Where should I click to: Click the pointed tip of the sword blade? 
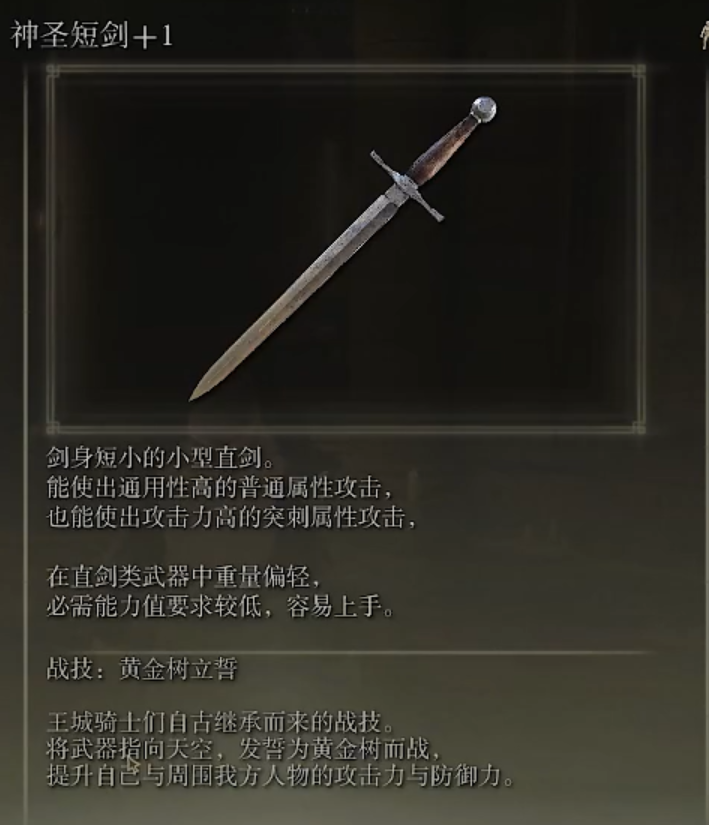(x=194, y=395)
